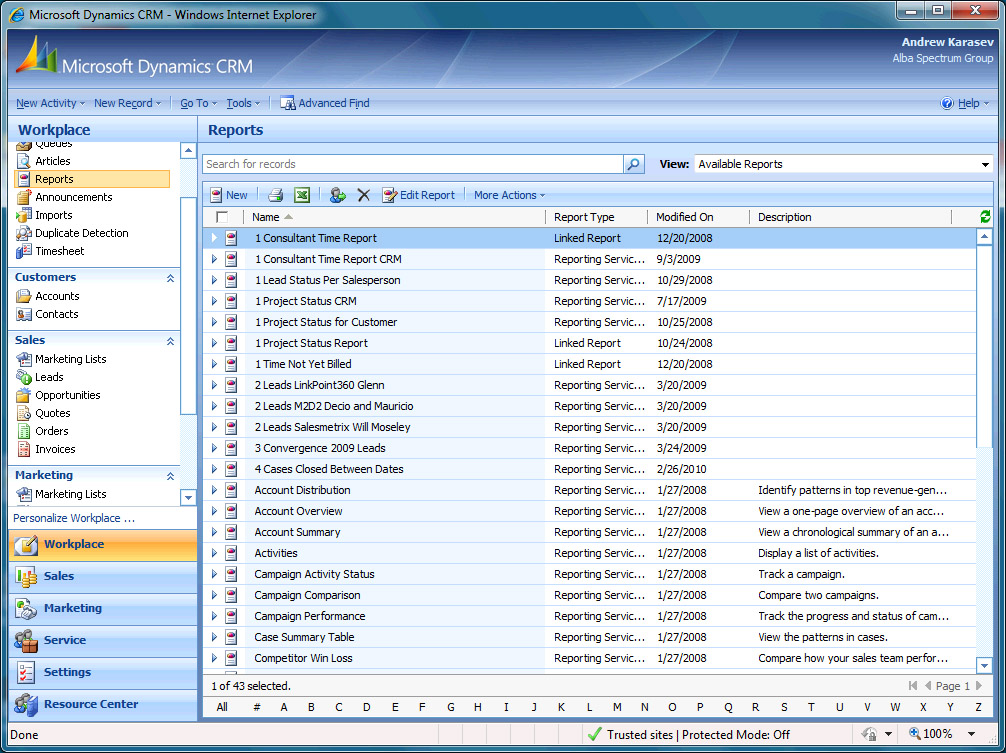Open the Resource Center area
Viewport: 1006px width, 753px height.
(103, 705)
